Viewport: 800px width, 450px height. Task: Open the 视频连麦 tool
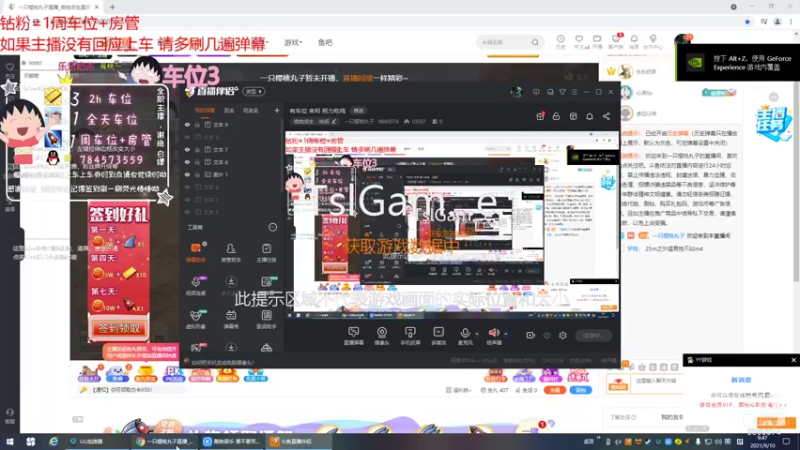point(195,286)
